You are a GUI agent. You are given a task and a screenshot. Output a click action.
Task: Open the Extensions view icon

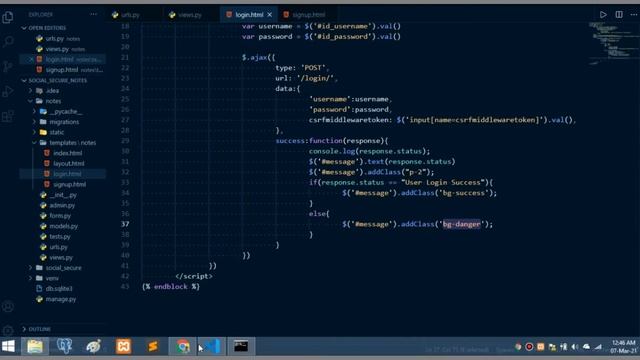coord(8,116)
